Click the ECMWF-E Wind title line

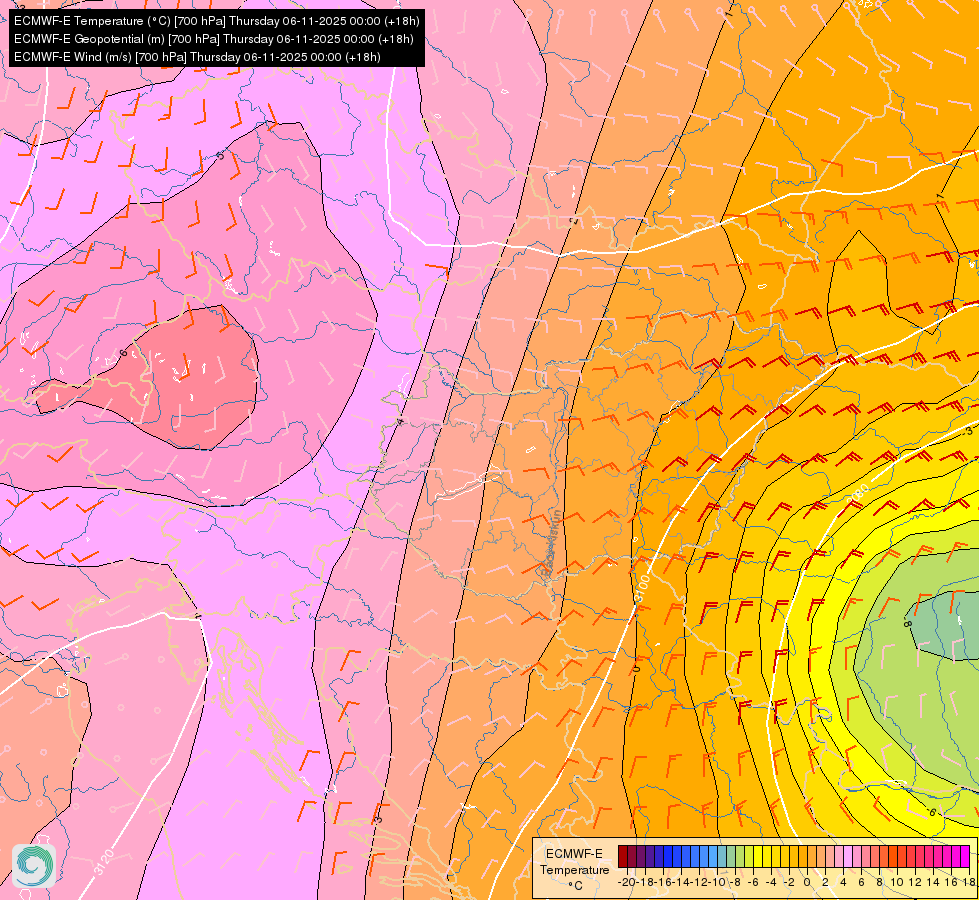(x=197, y=57)
